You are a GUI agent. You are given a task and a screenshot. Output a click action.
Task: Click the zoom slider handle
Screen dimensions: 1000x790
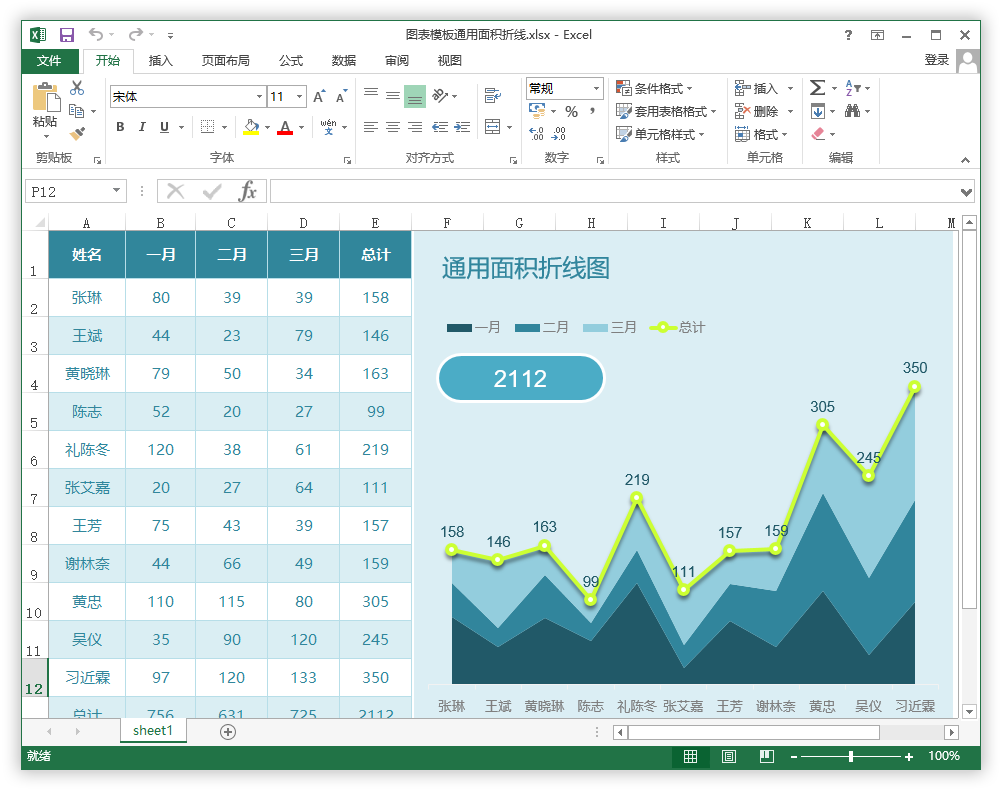click(851, 756)
